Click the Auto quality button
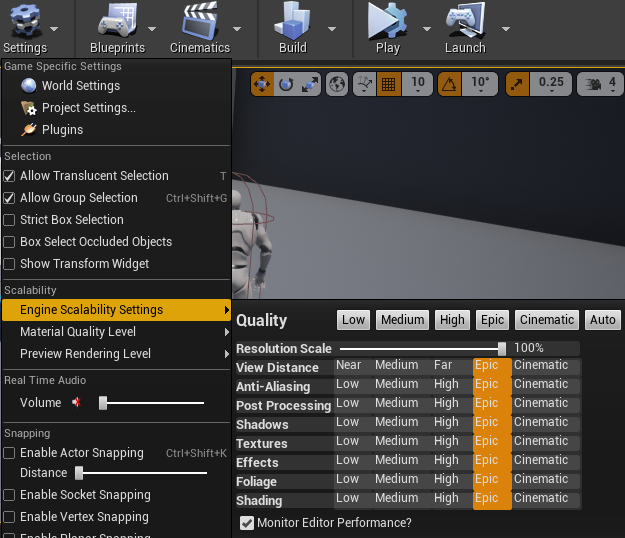Image resolution: width=625 pixels, height=538 pixels. tap(603, 320)
